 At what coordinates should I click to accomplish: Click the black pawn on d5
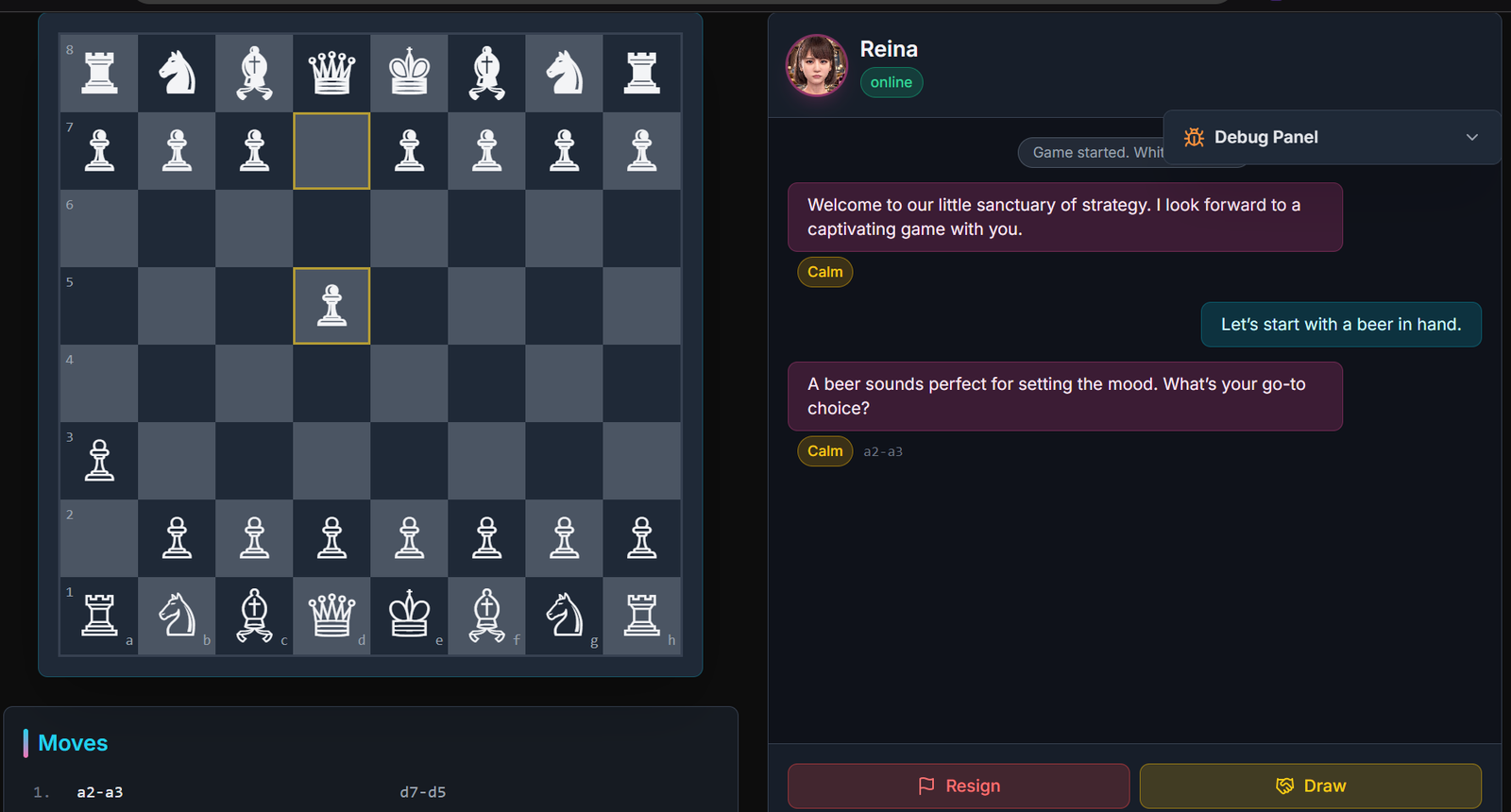pyautogui.click(x=331, y=306)
